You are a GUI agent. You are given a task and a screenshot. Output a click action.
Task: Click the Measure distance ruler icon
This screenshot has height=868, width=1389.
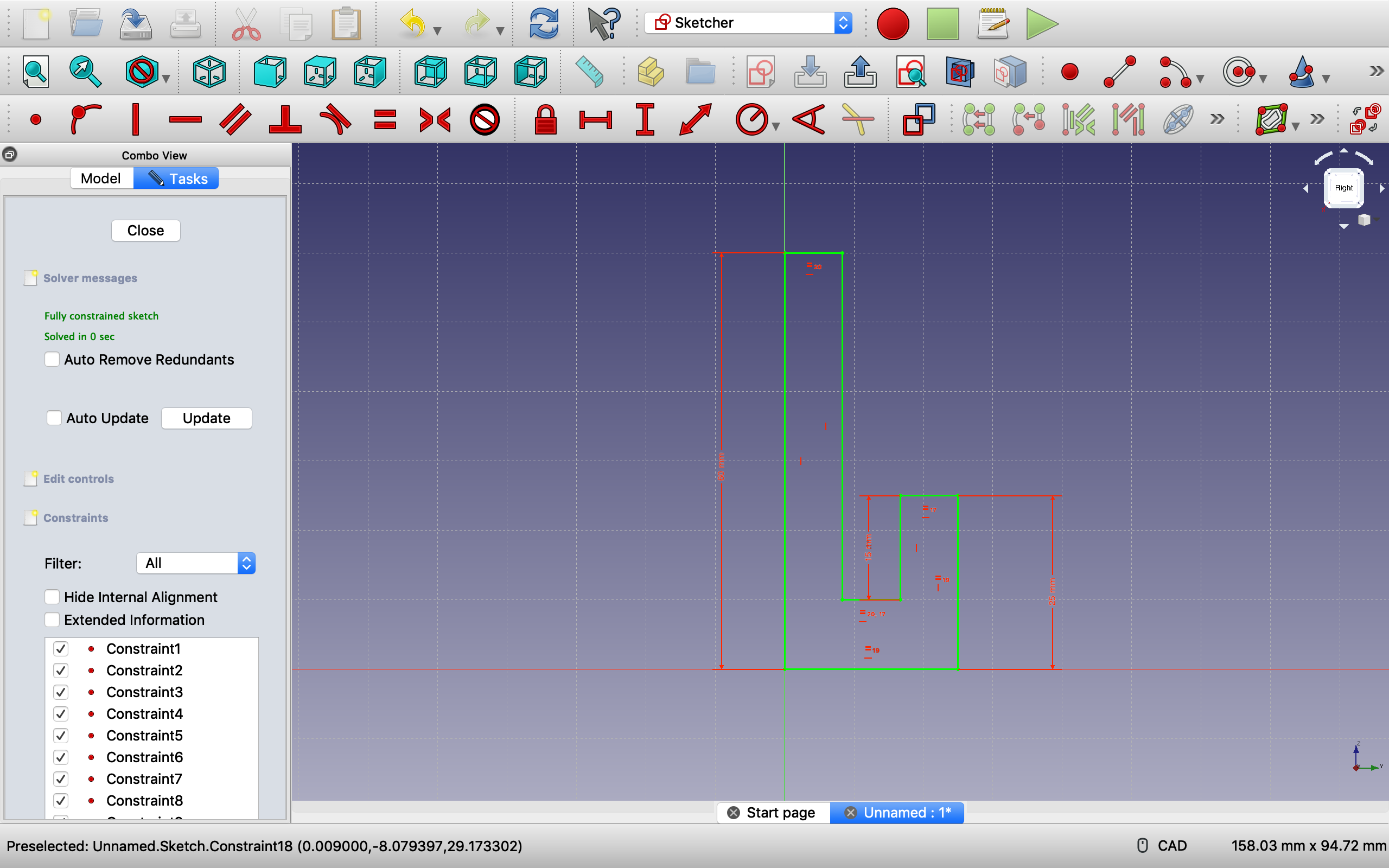[589, 72]
